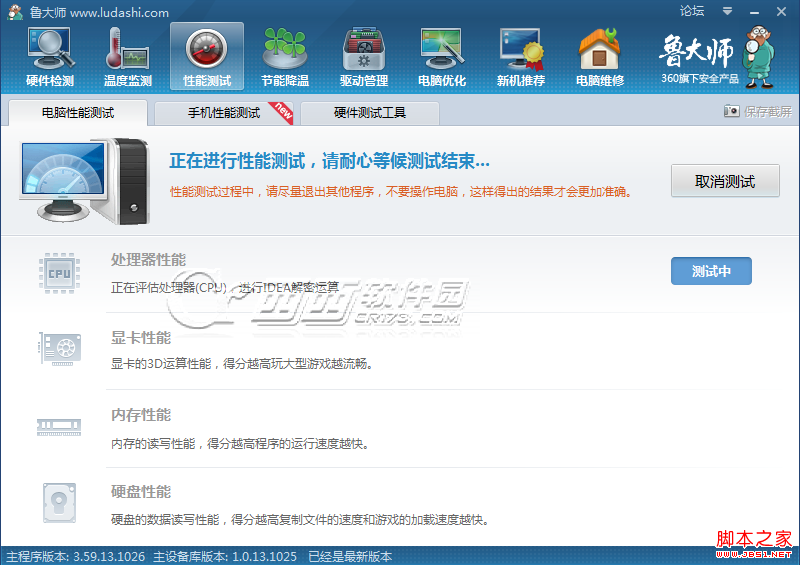Click the RAM stick icon for 内存性能

(59, 427)
